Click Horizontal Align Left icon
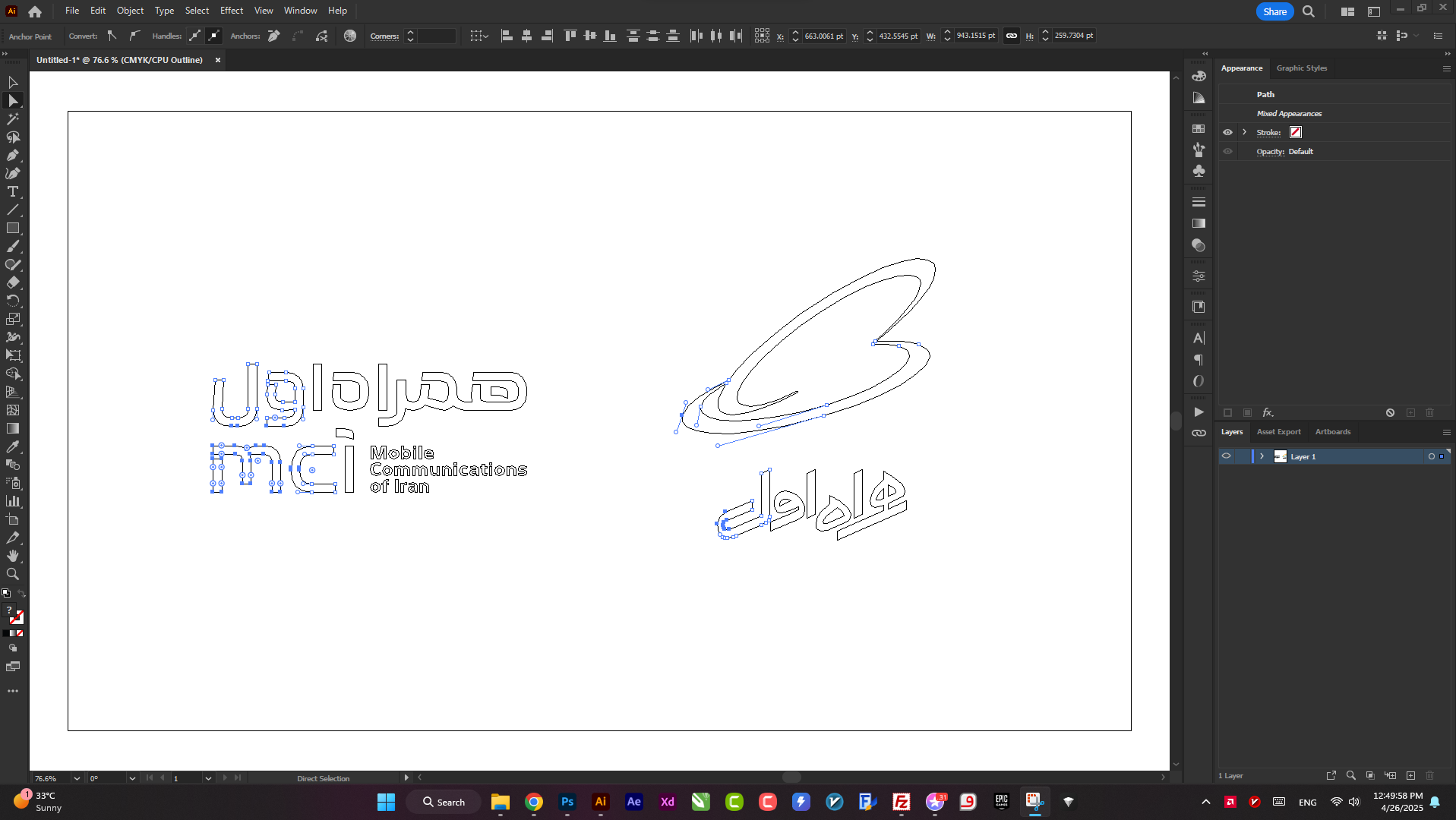 pyautogui.click(x=507, y=36)
